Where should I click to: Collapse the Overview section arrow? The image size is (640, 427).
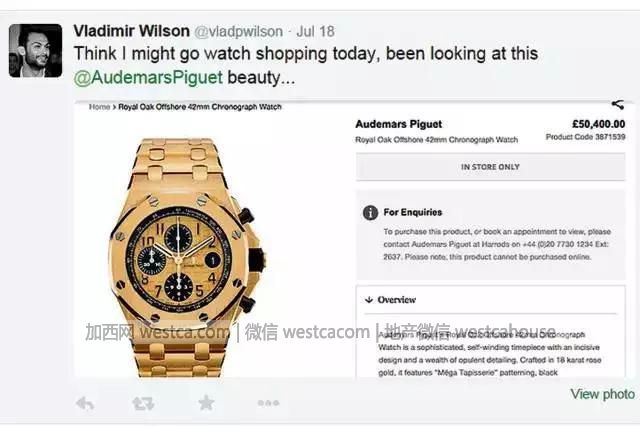click(x=369, y=300)
